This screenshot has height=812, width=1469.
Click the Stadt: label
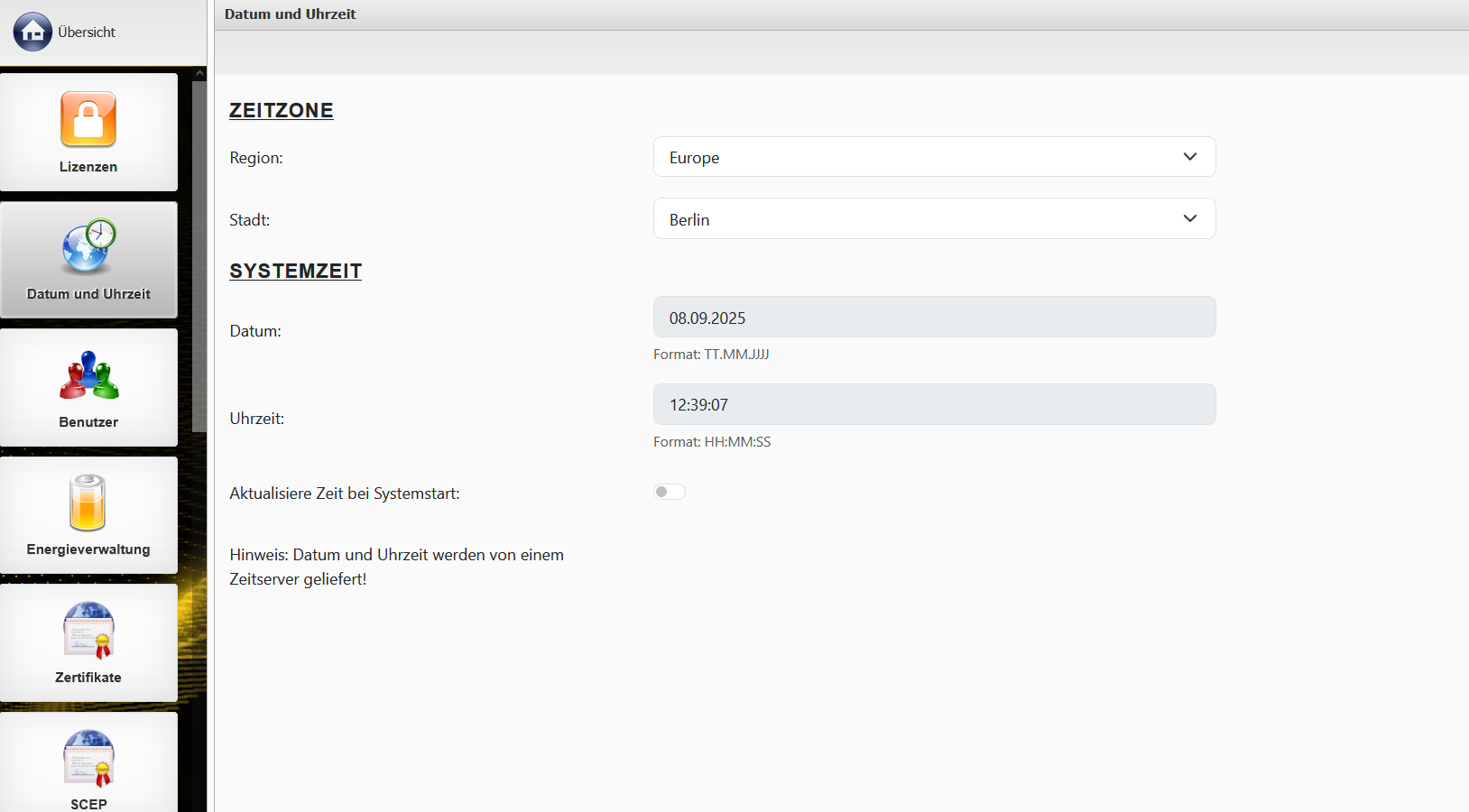(250, 220)
